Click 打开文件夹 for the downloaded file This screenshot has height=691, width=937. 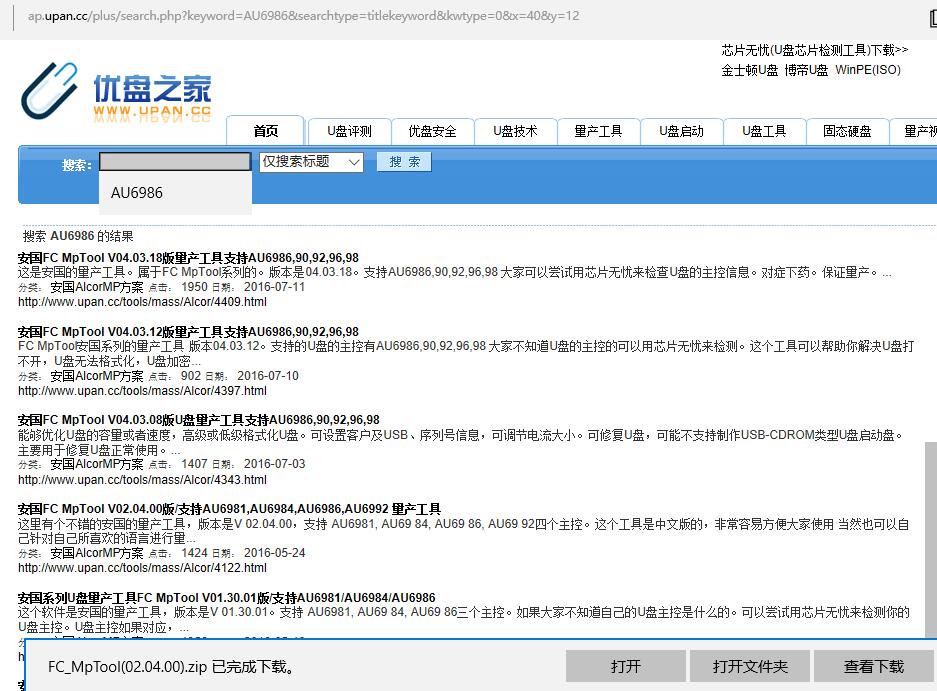pos(750,666)
